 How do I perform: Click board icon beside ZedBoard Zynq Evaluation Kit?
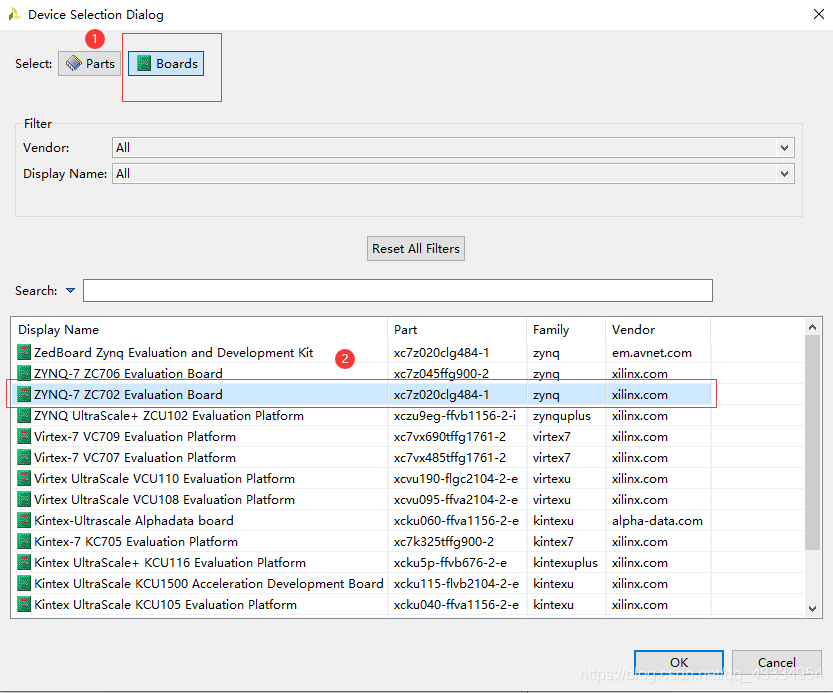tap(24, 352)
